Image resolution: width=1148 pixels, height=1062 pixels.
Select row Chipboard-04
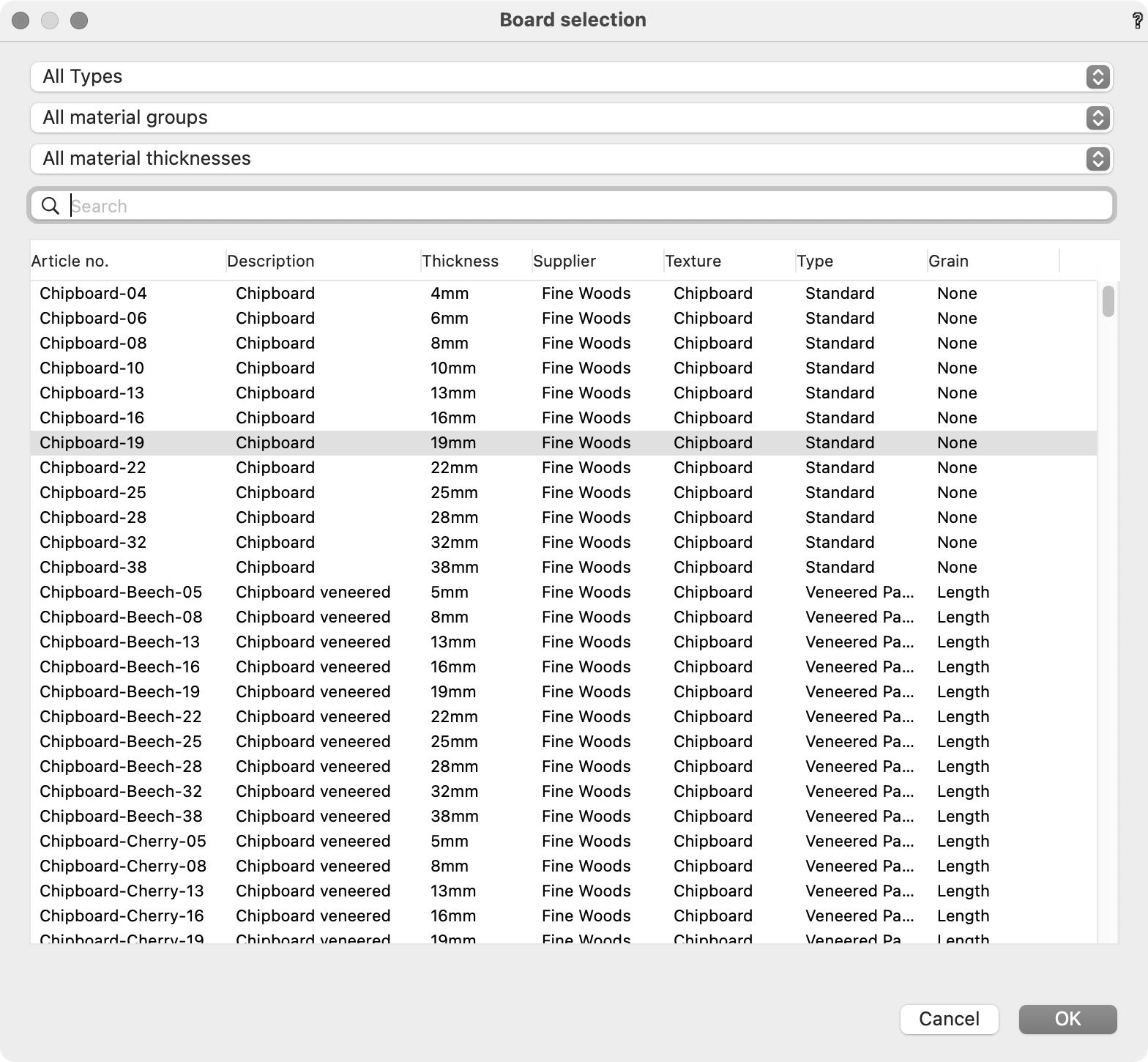click(564, 294)
